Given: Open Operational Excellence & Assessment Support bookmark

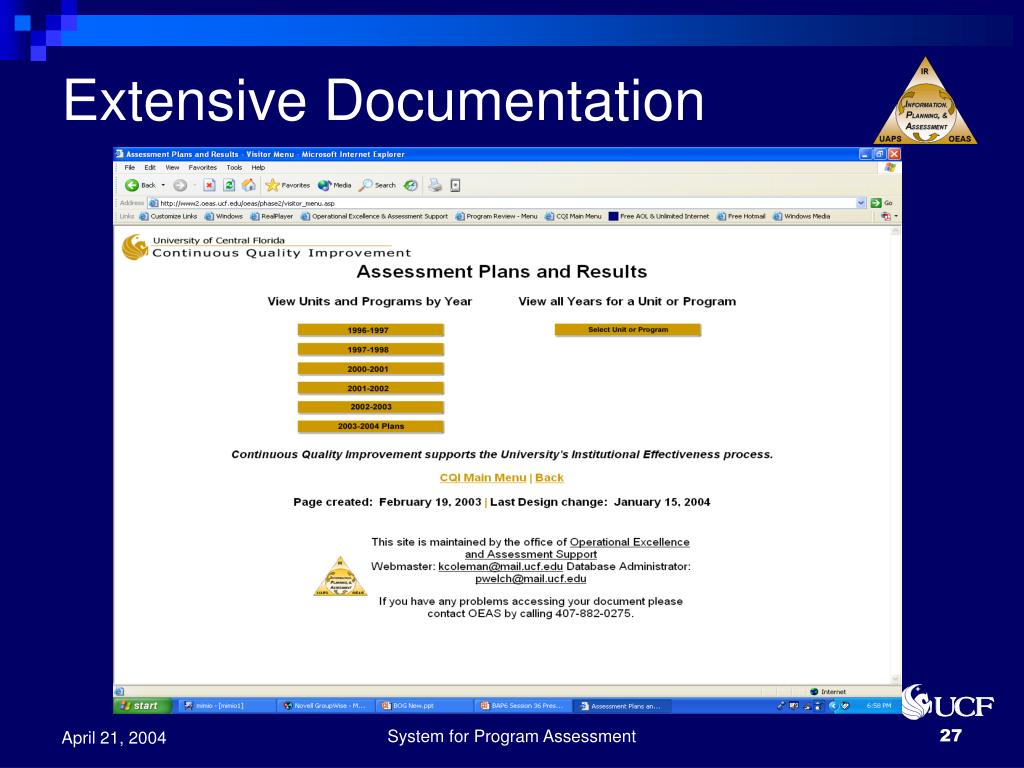Looking at the screenshot, I should [374, 216].
